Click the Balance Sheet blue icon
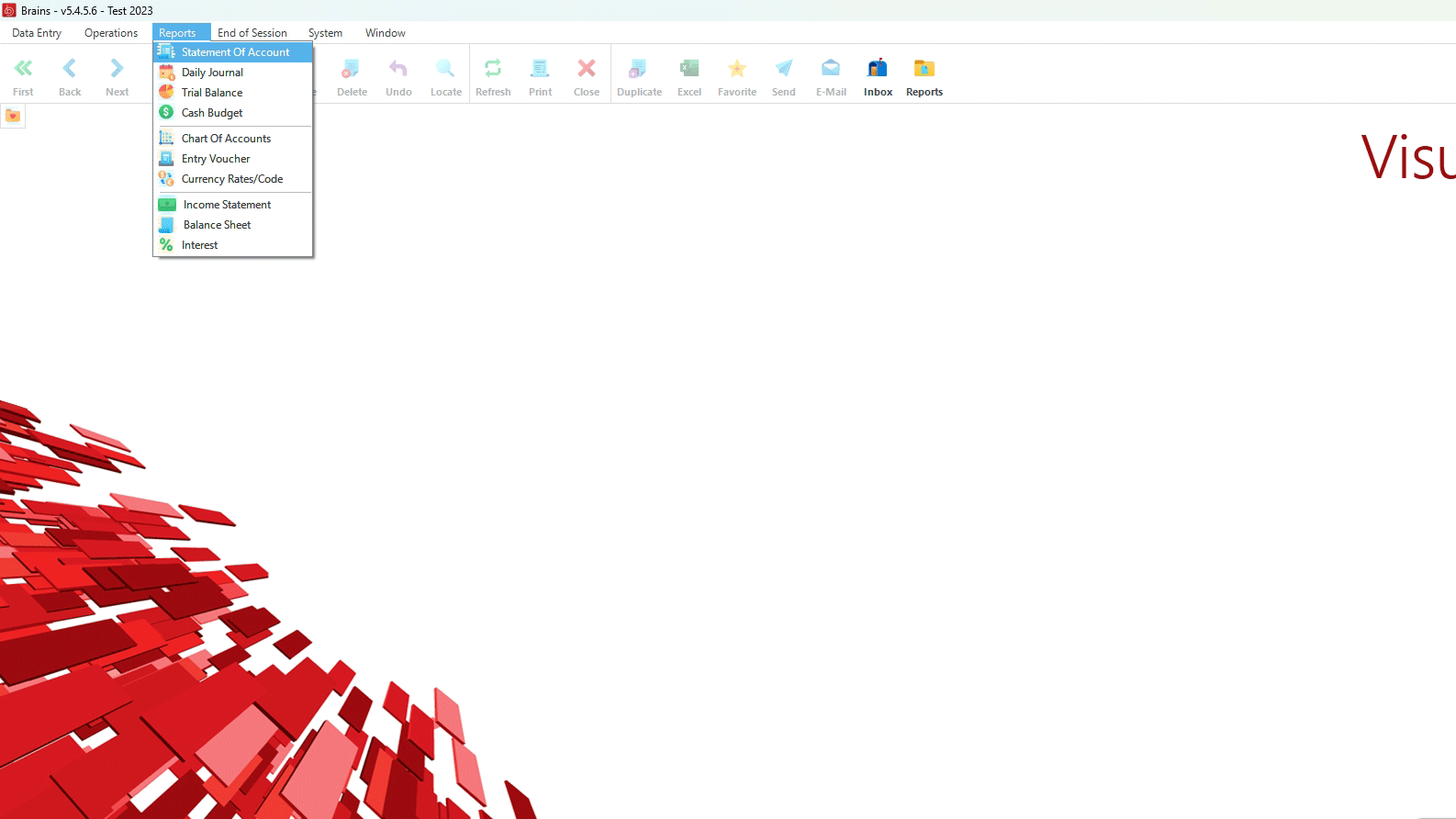Screen dimensions: 1456x819 point(166,225)
